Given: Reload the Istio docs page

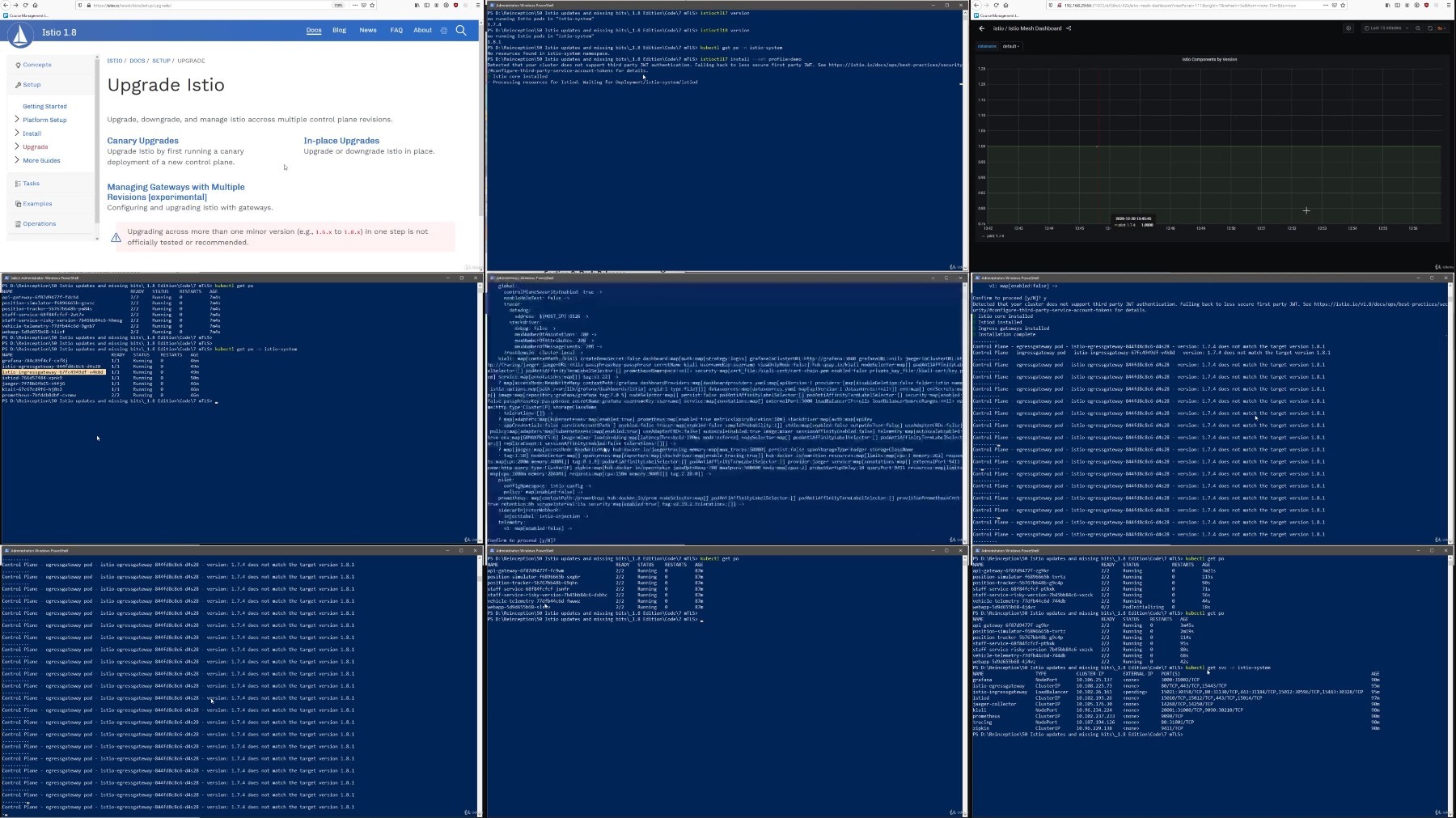Looking at the screenshot, I should click(x=25, y=5).
